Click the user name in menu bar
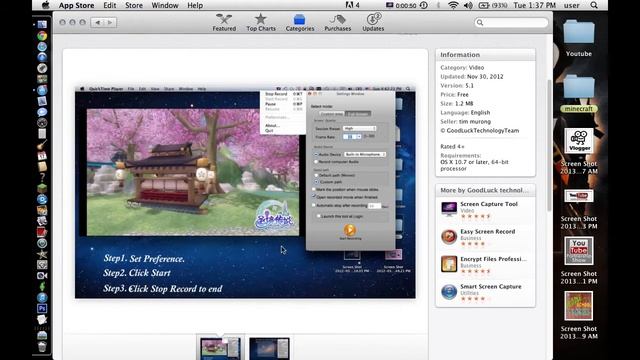640x360 pixels. point(571,5)
